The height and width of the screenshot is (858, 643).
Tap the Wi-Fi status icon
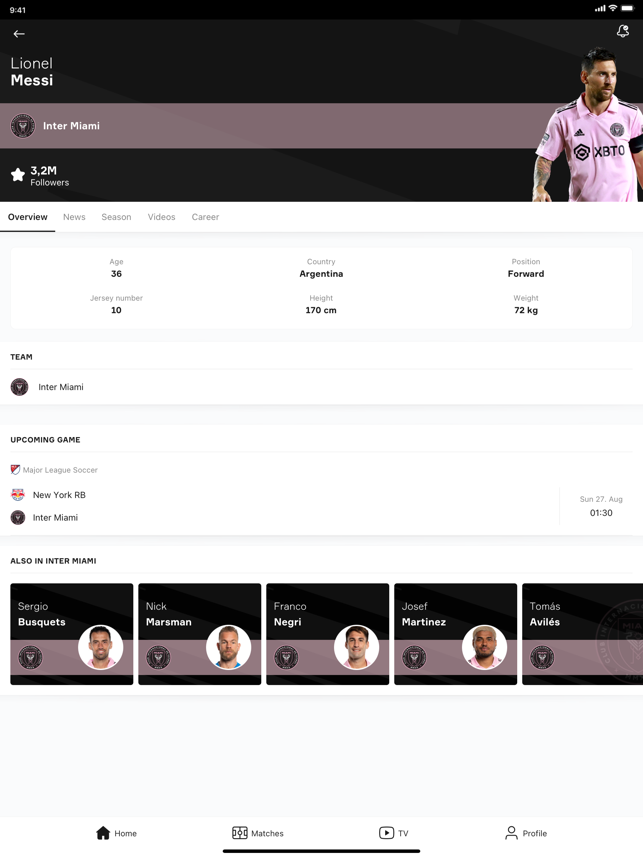[x=613, y=8]
